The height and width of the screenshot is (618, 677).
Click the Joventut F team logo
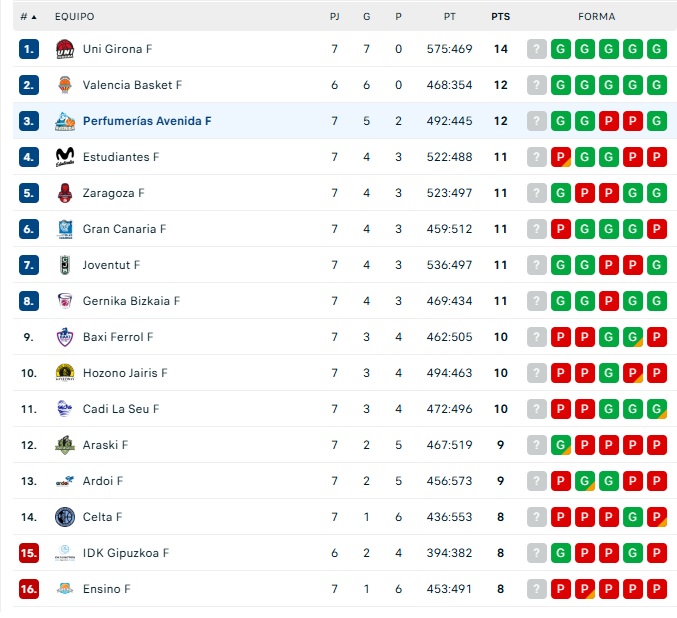pyautogui.click(x=64, y=265)
